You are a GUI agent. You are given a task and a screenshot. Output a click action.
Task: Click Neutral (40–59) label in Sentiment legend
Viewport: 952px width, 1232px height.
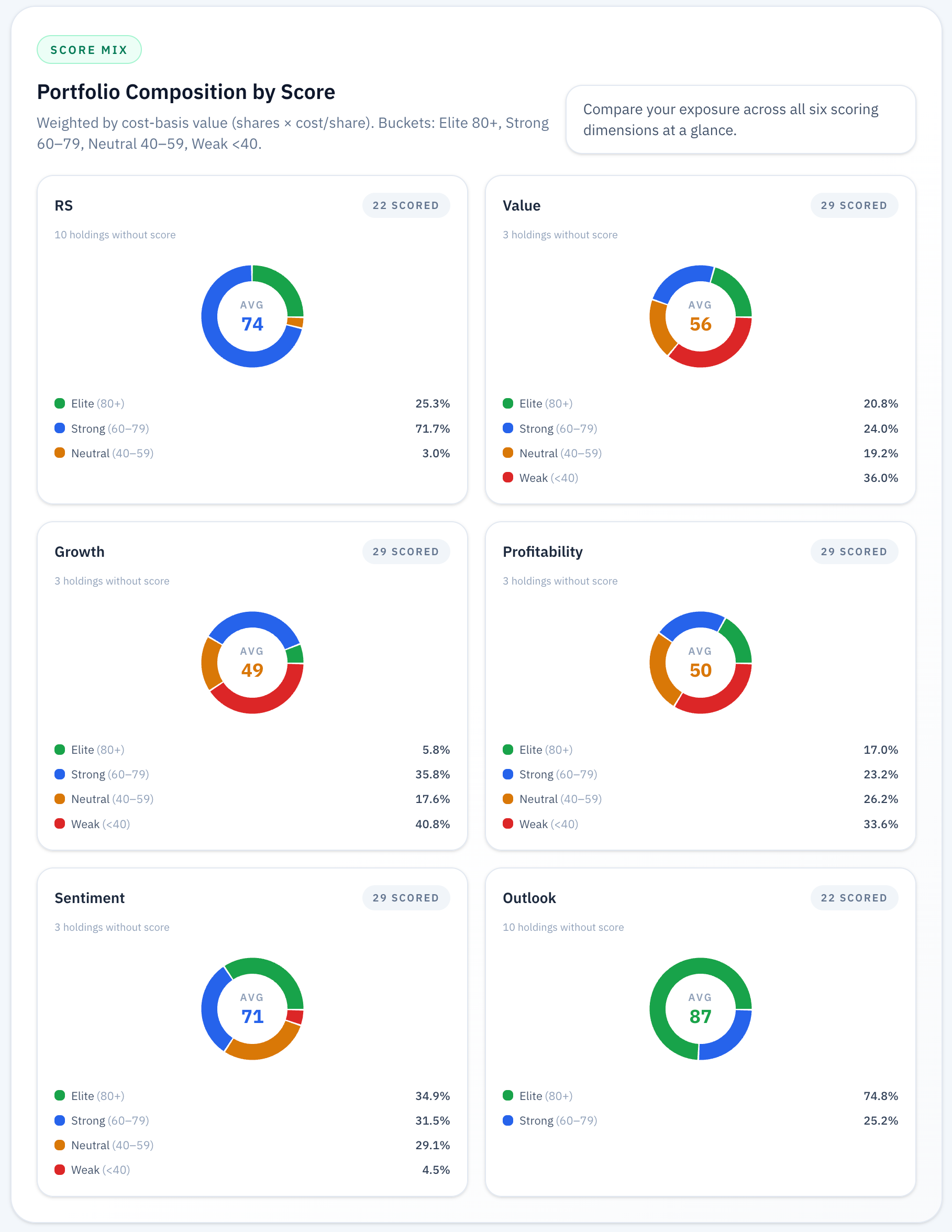coord(112,1146)
